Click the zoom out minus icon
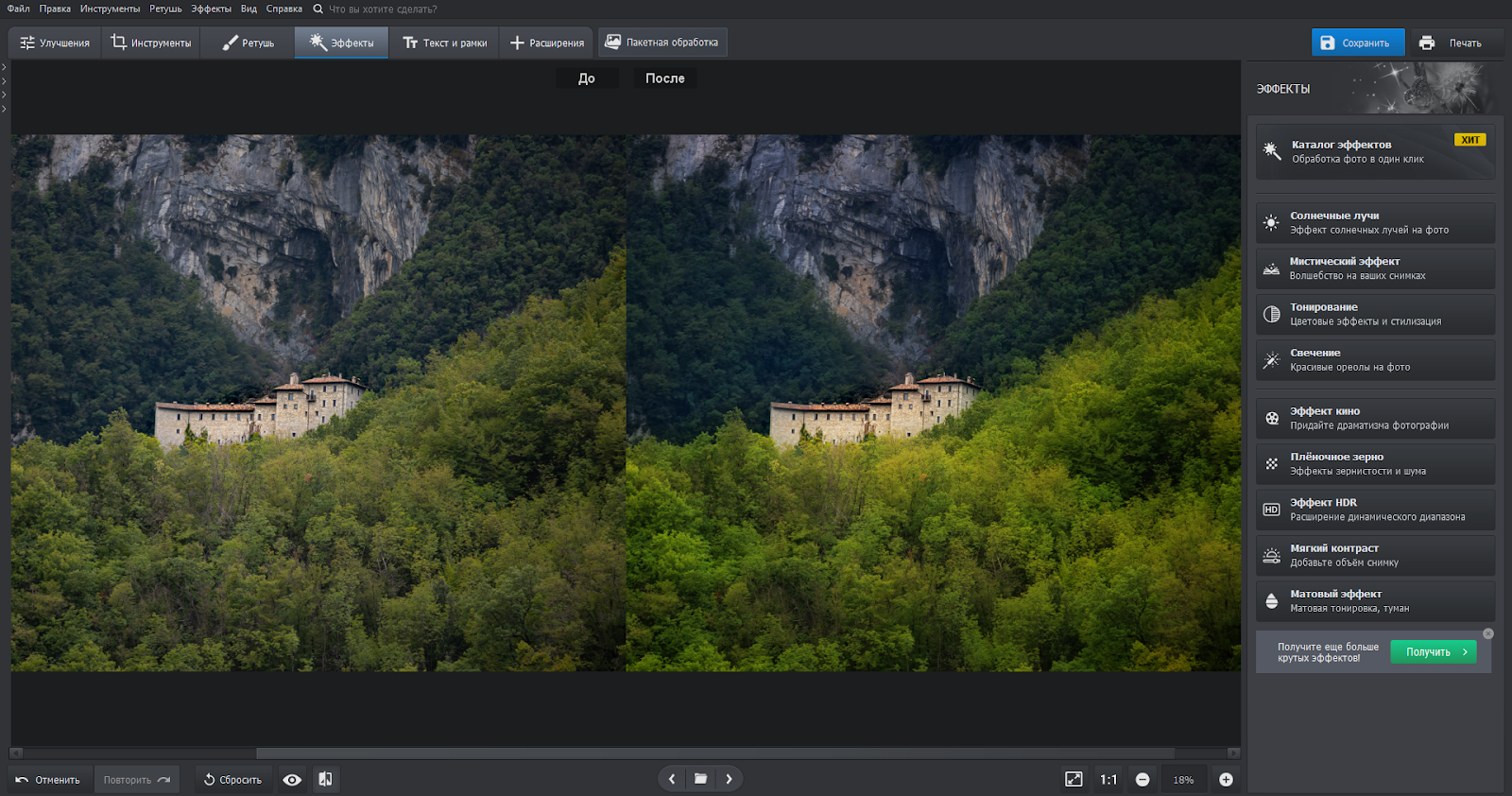 coord(1143,779)
